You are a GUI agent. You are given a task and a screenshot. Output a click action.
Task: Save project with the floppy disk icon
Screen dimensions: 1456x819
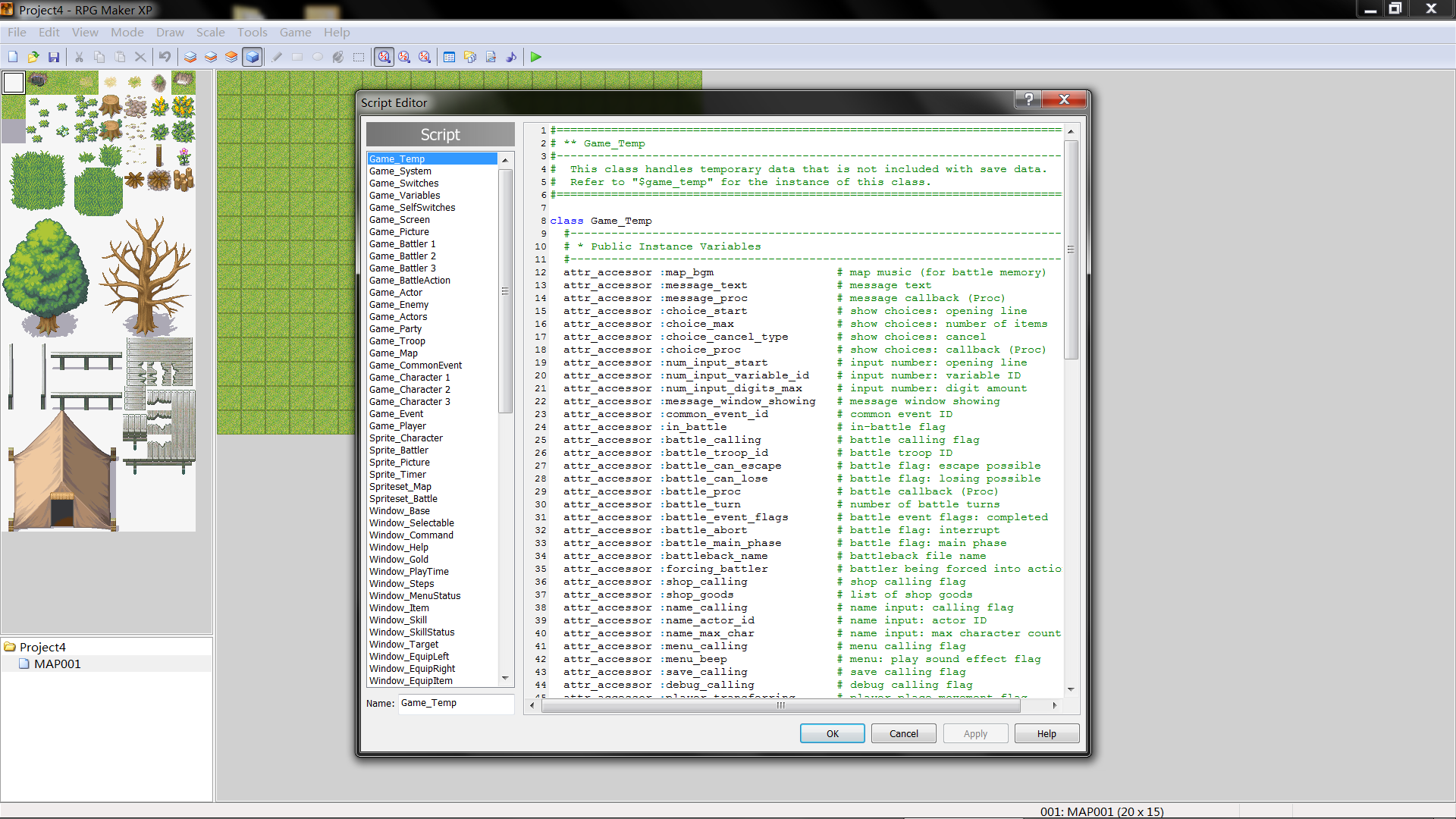(x=54, y=57)
